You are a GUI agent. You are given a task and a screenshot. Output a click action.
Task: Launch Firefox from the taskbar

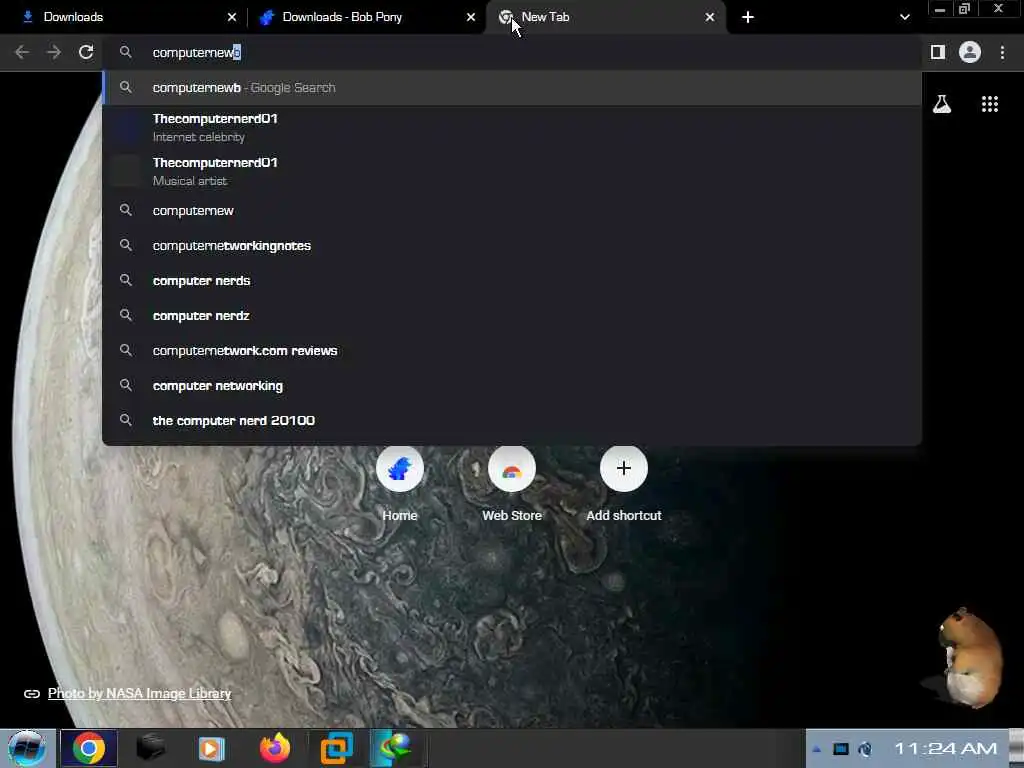point(275,748)
